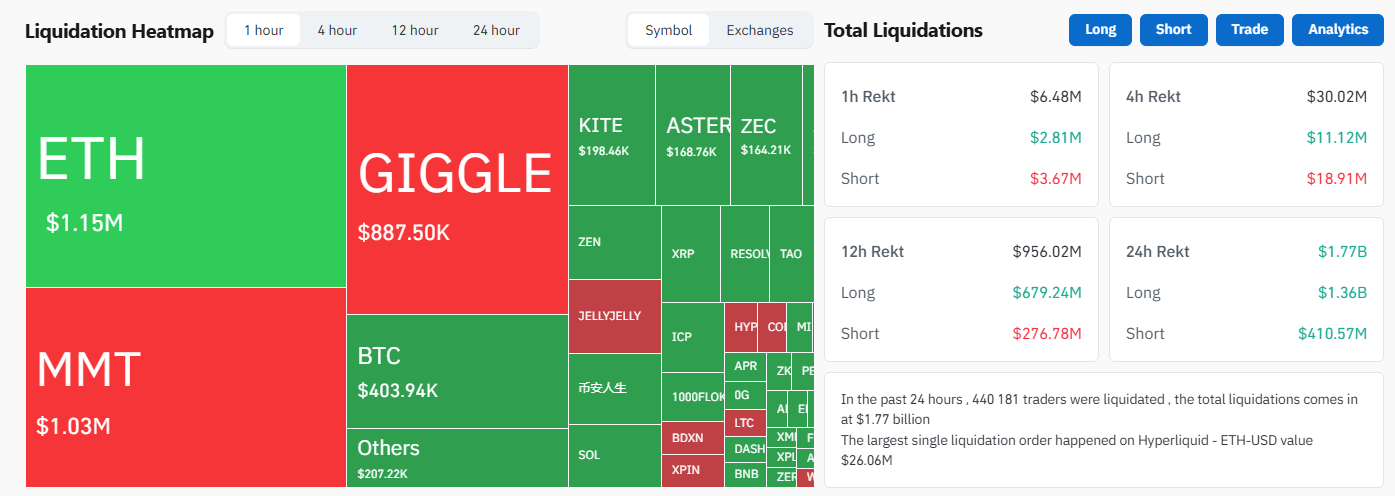Choose the 24 hour timeframe

coord(496,30)
